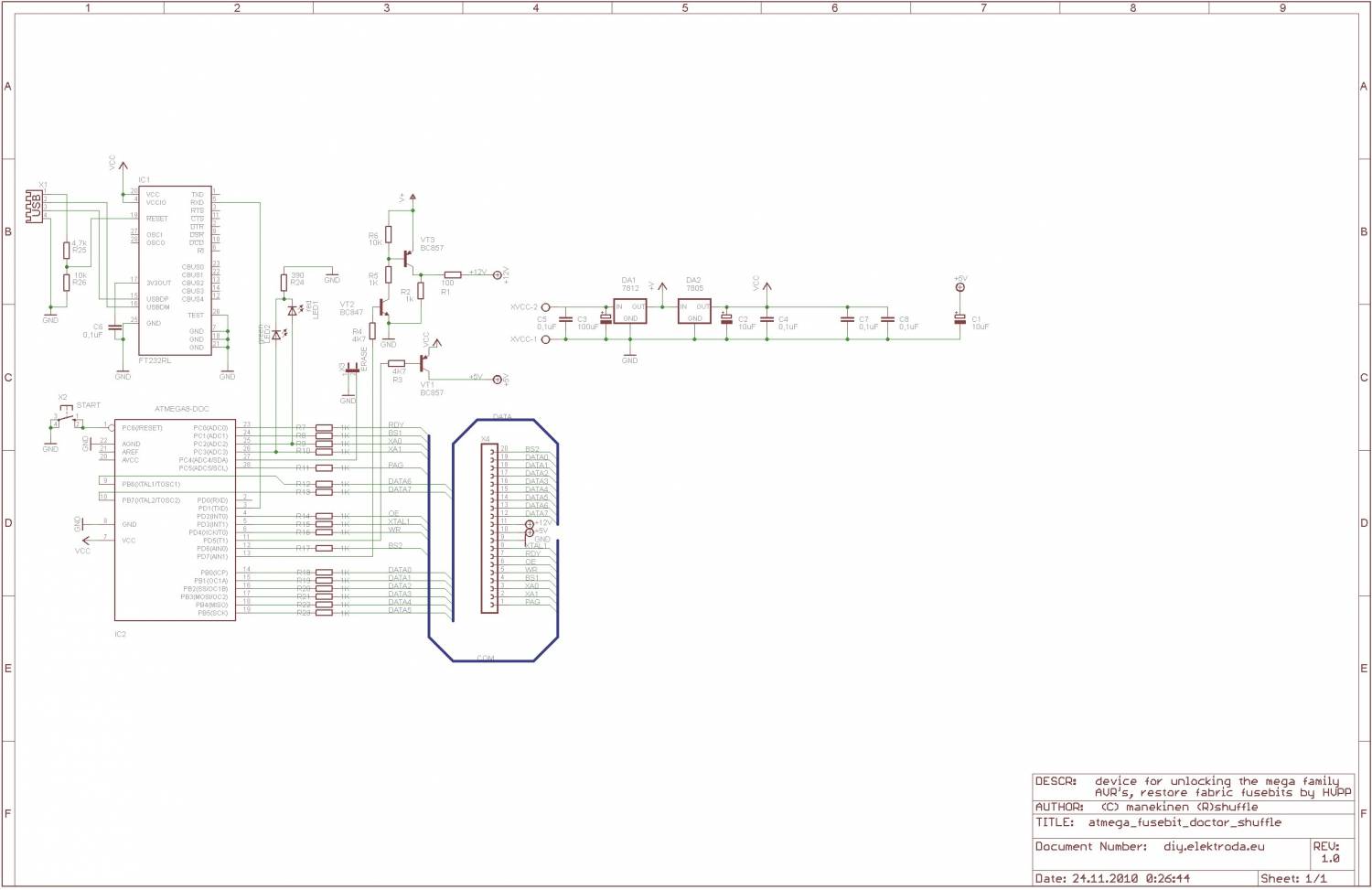Click the +5V terminal above capacitor C1
Viewport: 1372px width, 890px height.
pos(959,287)
